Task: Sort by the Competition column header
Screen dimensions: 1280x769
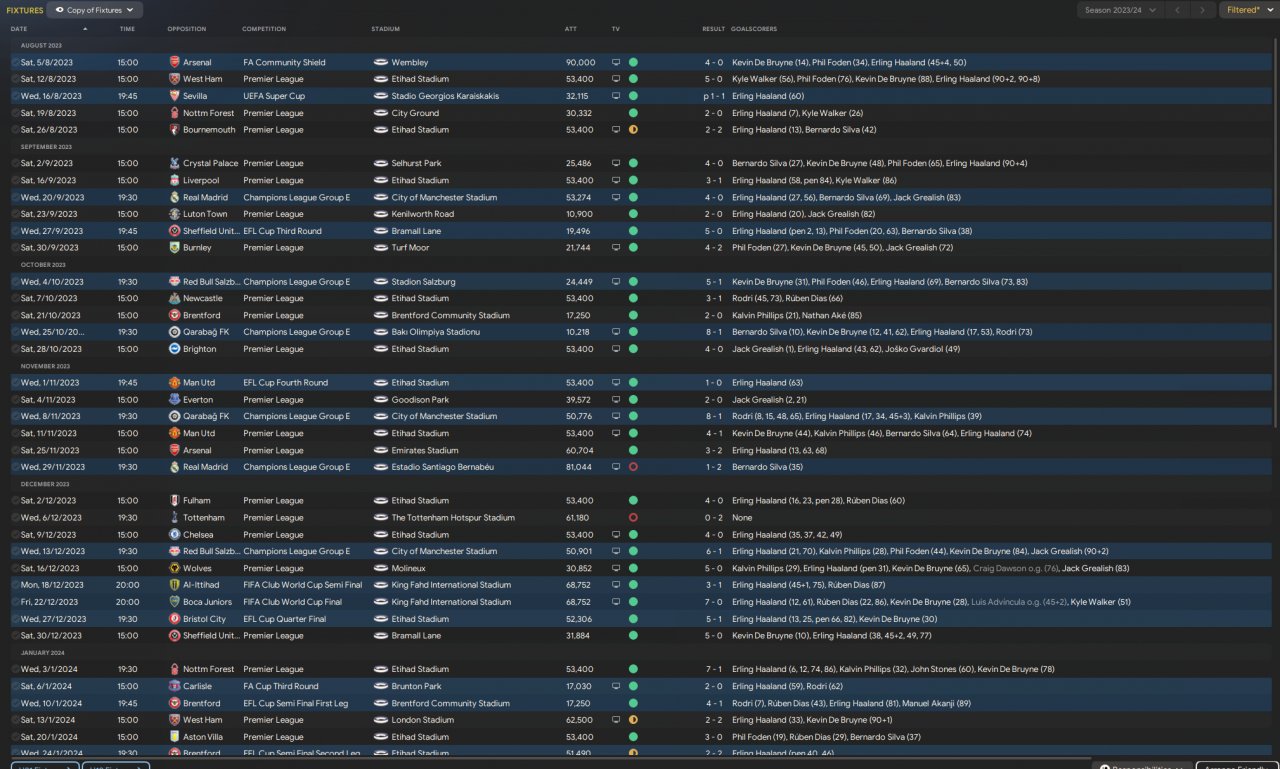Action: tap(264, 29)
